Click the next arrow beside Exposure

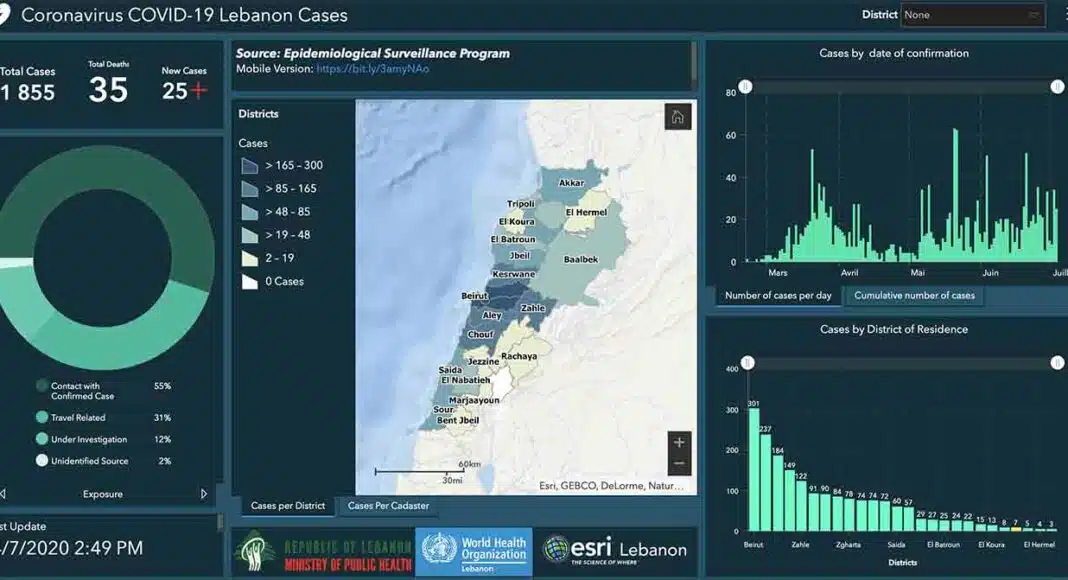pyautogui.click(x=204, y=494)
